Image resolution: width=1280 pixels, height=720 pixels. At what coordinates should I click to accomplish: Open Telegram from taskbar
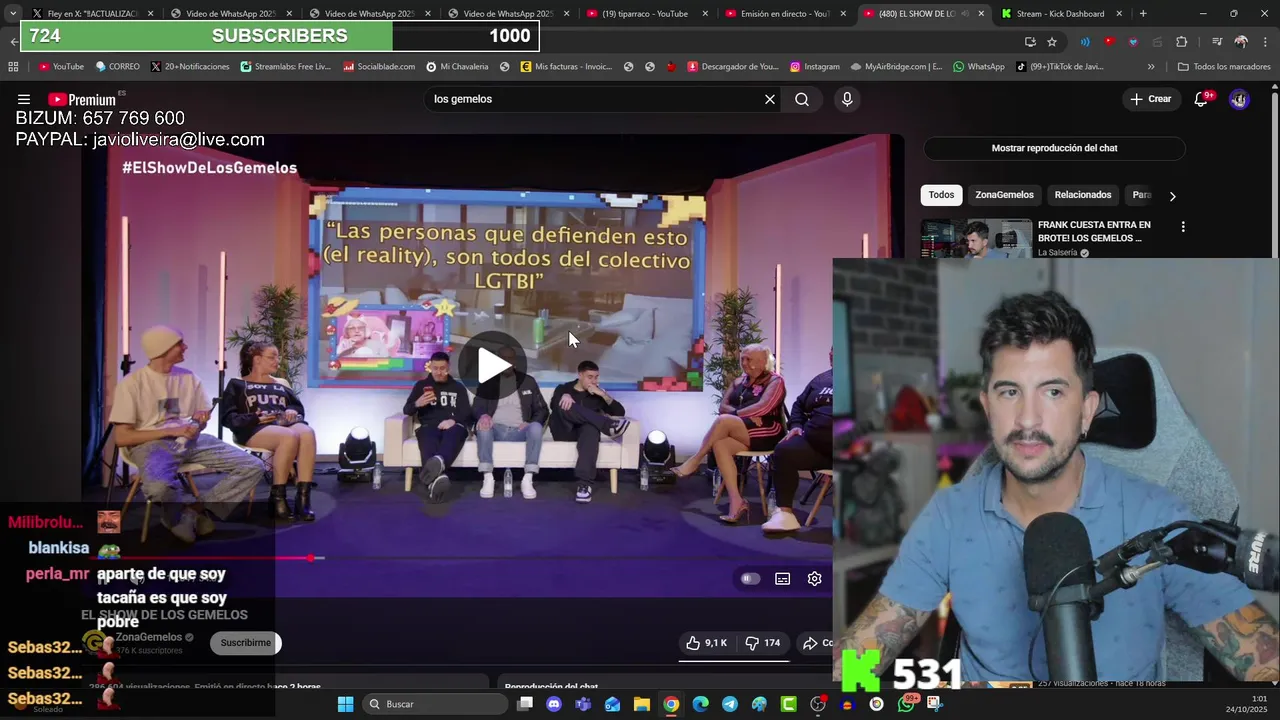730,704
